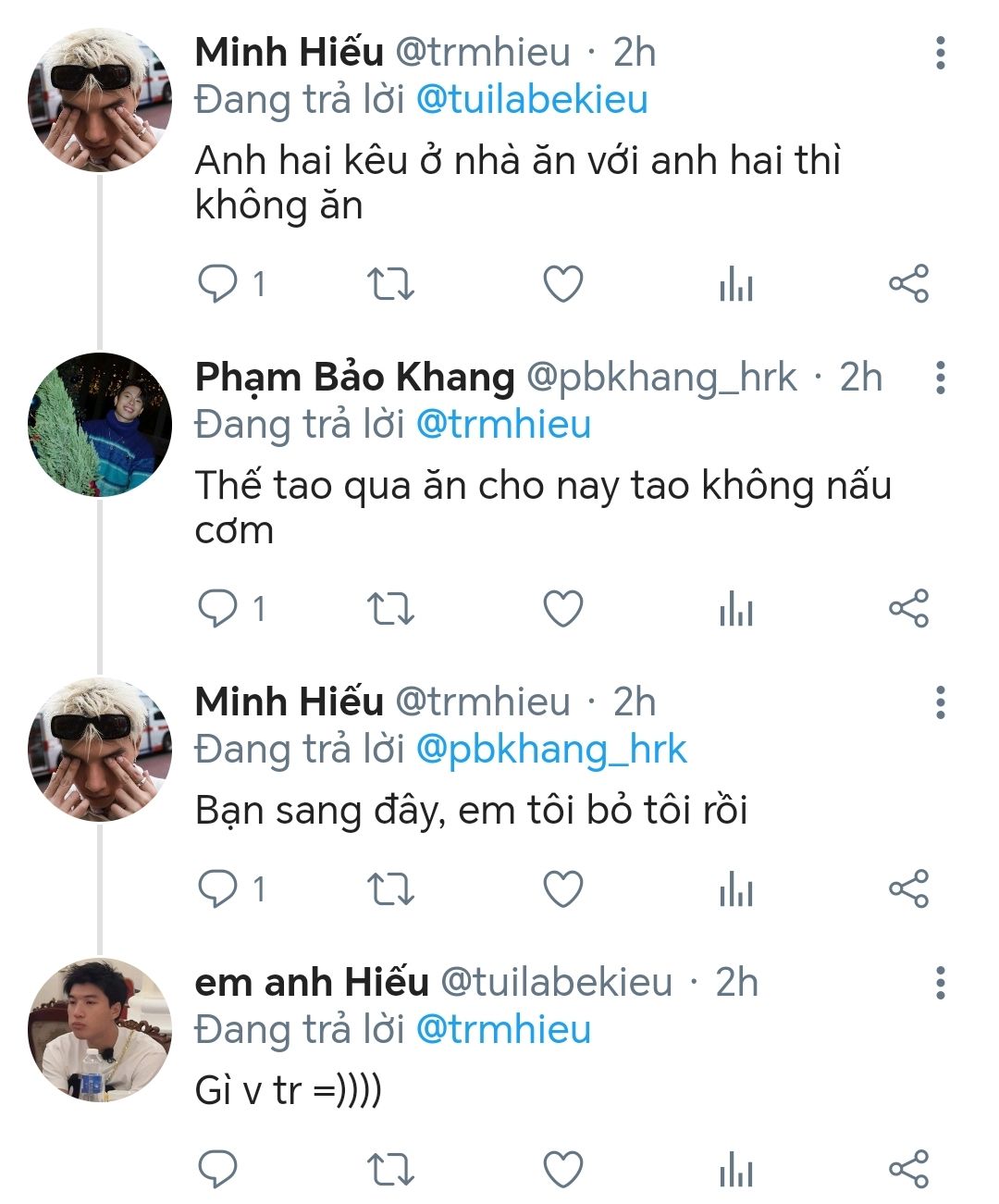This screenshot has width=999, height=1204.
Task: Open more options on "Bạn sang đây" tweet
Action: (x=940, y=703)
